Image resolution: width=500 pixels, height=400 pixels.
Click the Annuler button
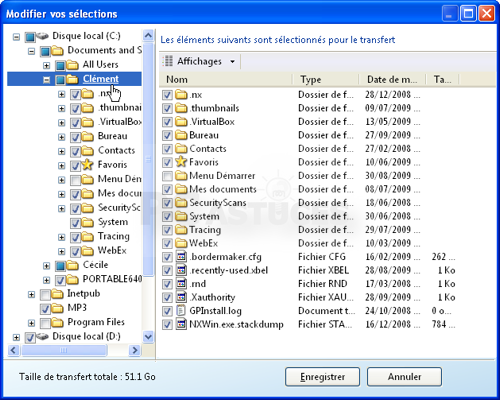(x=404, y=377)
